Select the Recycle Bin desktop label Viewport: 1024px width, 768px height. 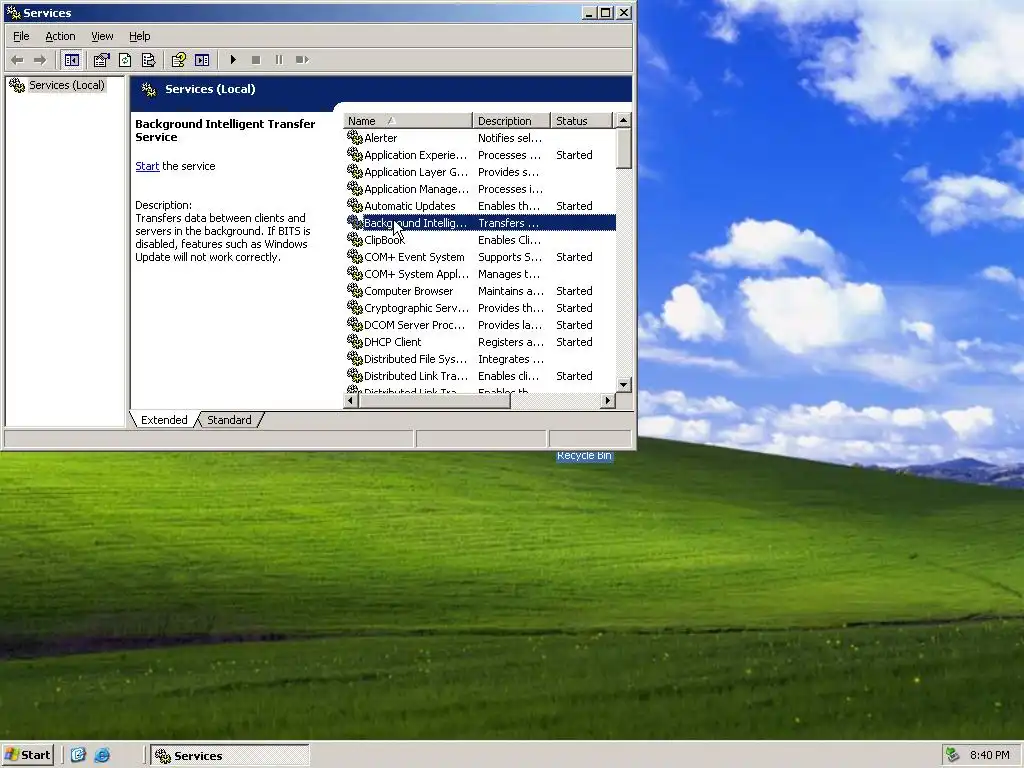584,456
